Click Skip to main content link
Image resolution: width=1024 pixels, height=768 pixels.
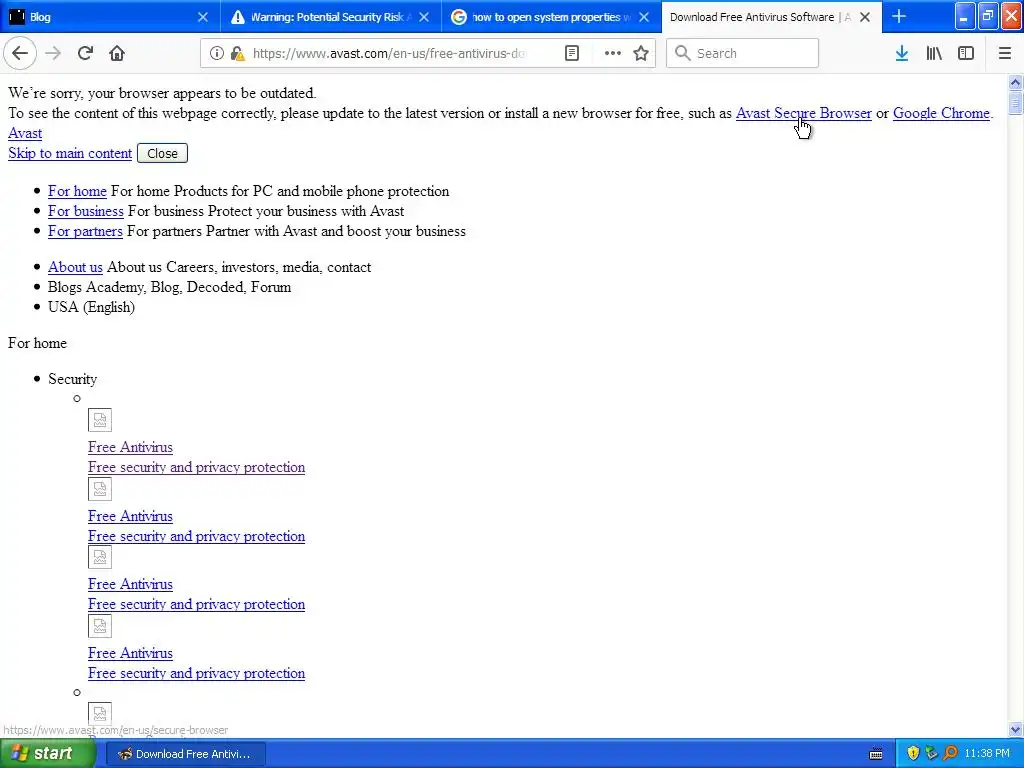(70, 153)
